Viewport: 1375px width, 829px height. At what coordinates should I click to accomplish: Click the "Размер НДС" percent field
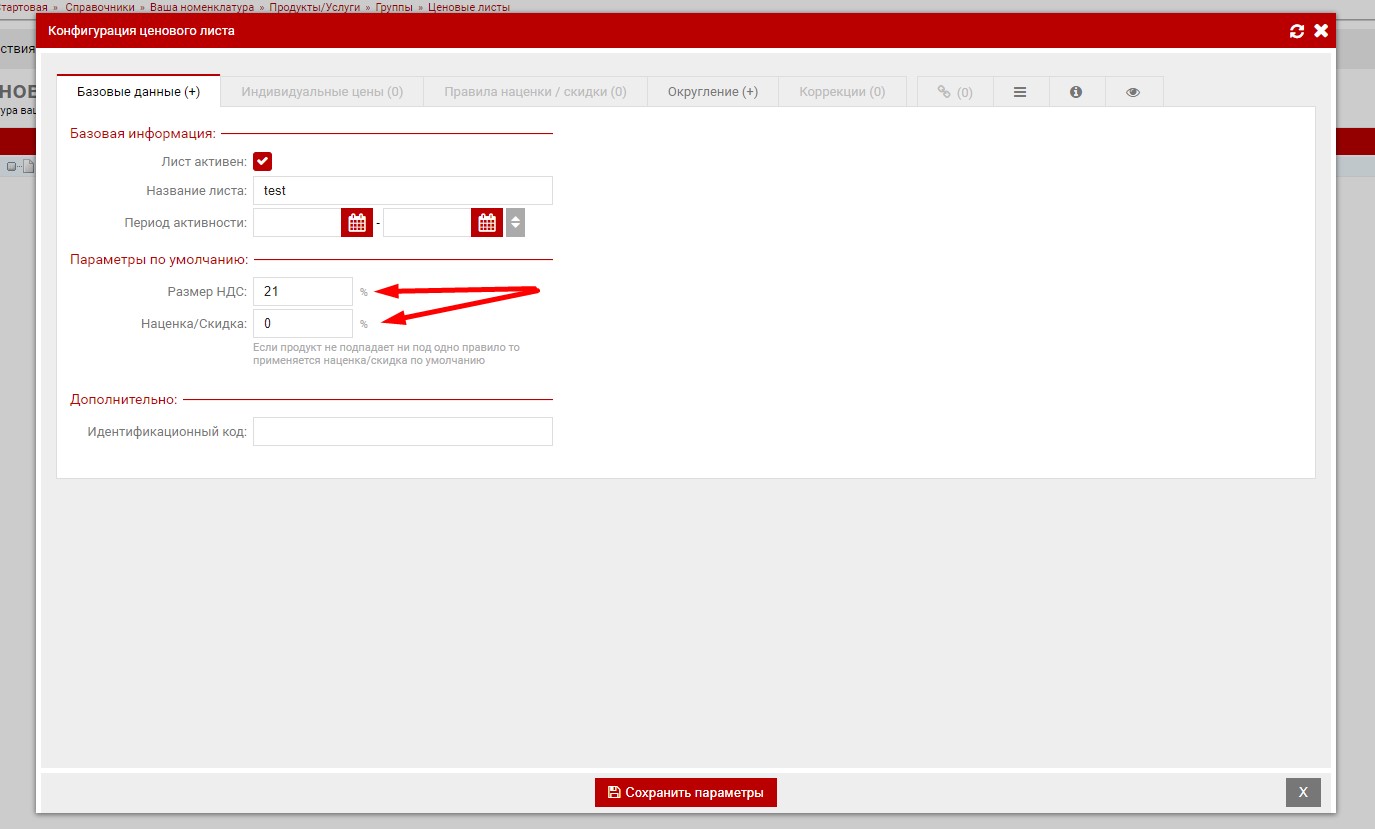pyautogui.click(x=302, y=292)
